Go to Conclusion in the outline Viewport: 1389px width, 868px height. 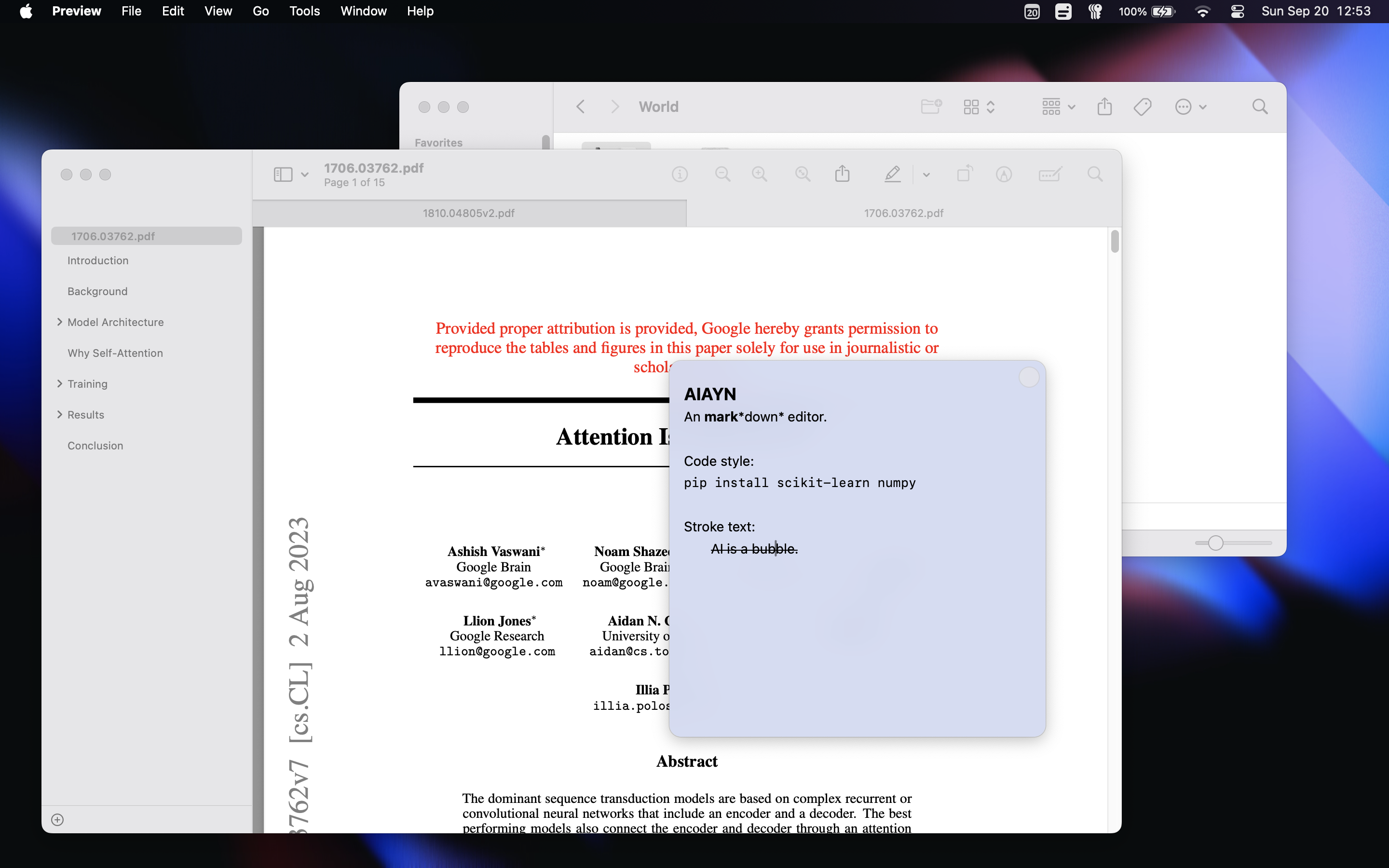click(95, 446)
